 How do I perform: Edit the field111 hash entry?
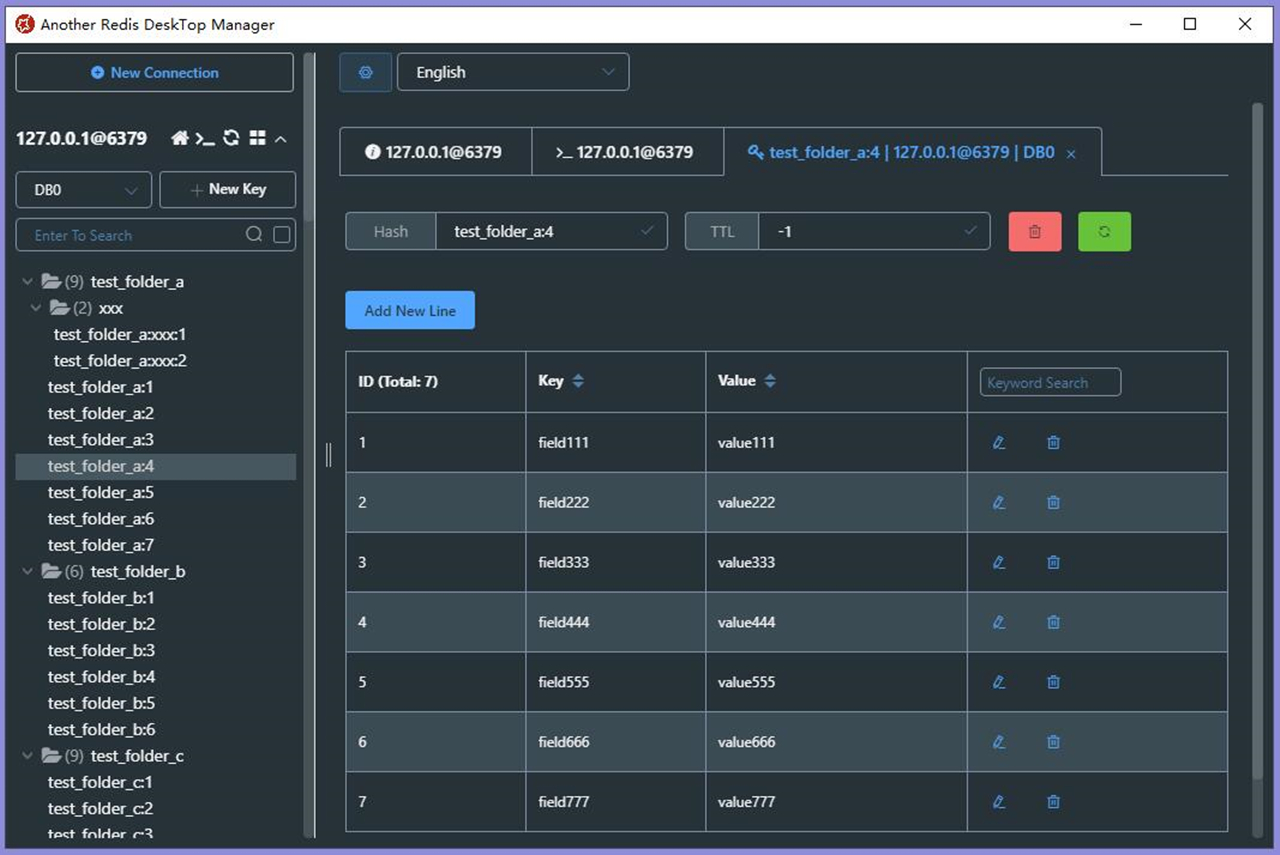click(x=999, y=442)
